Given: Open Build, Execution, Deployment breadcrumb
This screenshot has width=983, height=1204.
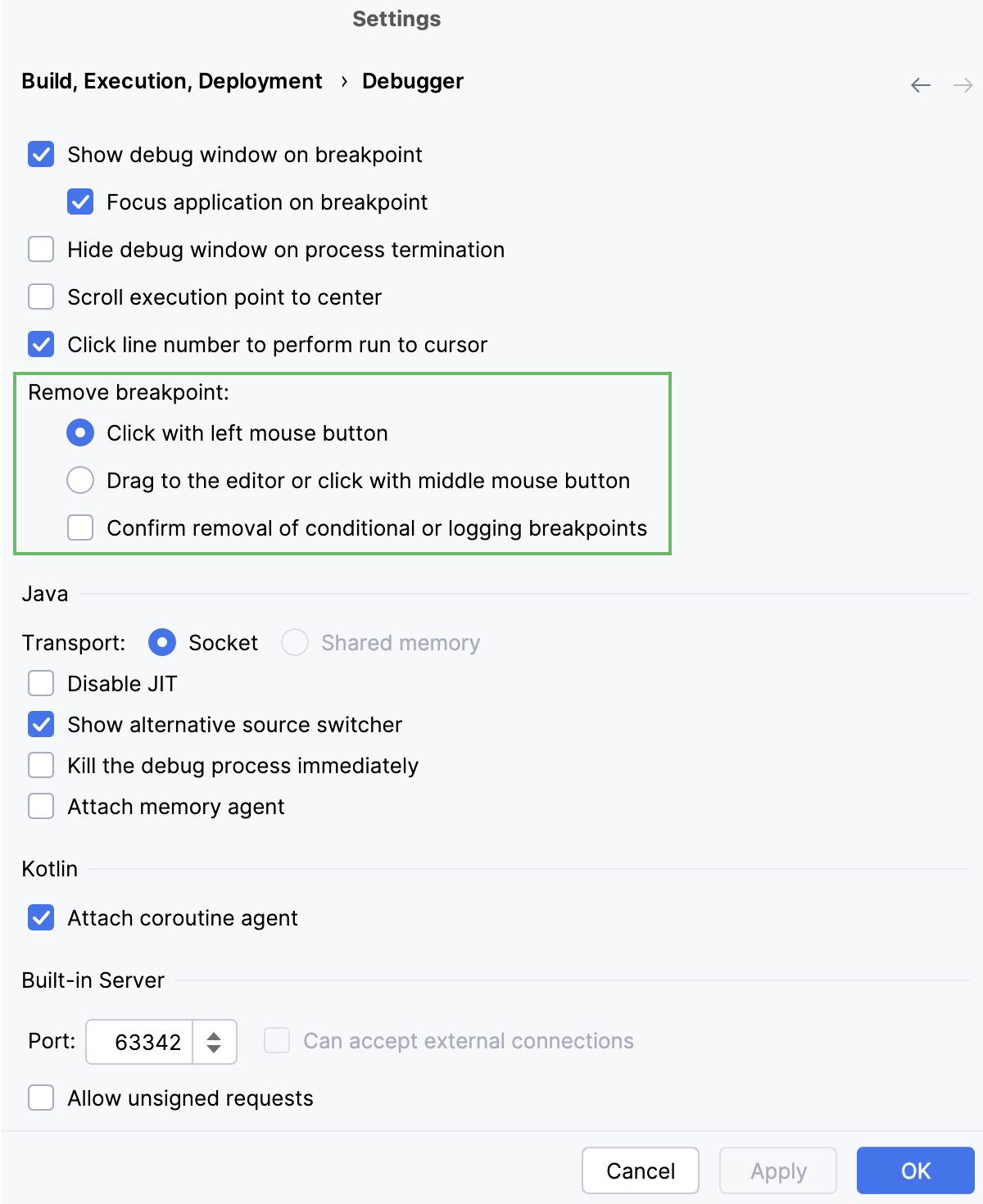Looking at the screenshot, I should (x=171, y=81).
